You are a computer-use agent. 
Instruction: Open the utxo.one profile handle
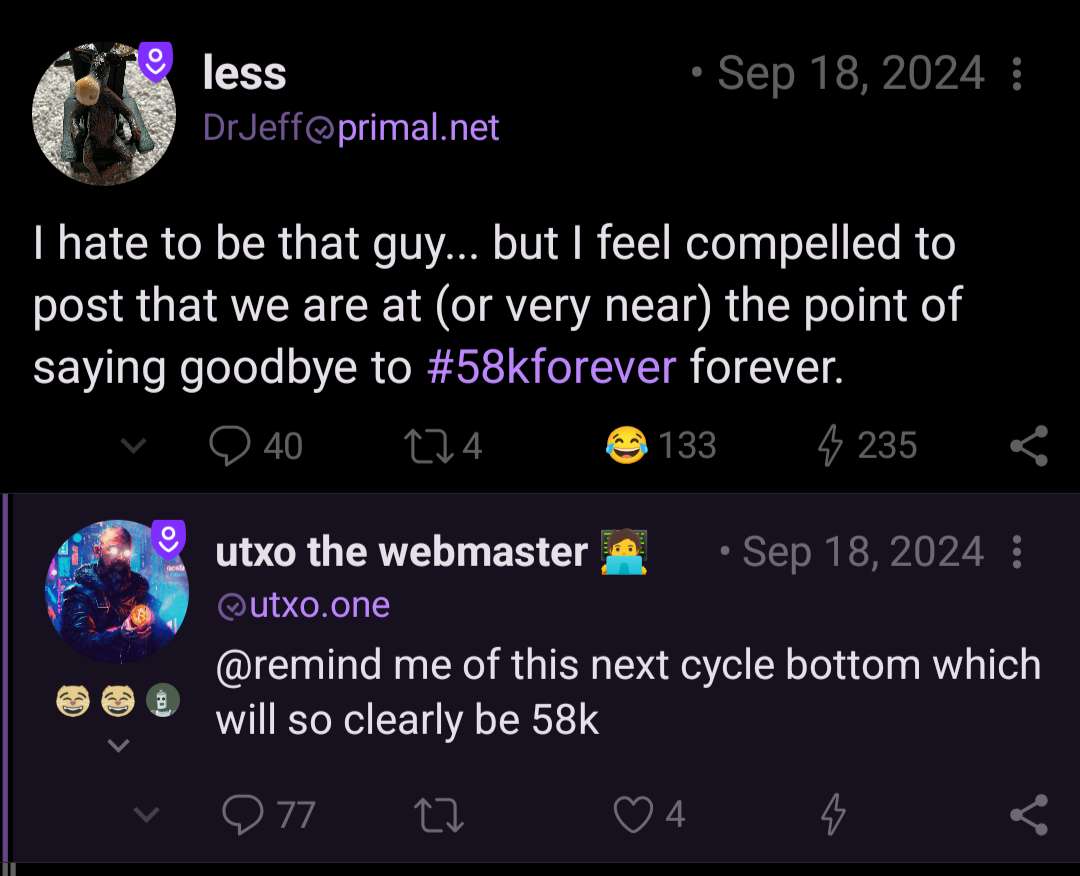303,605
